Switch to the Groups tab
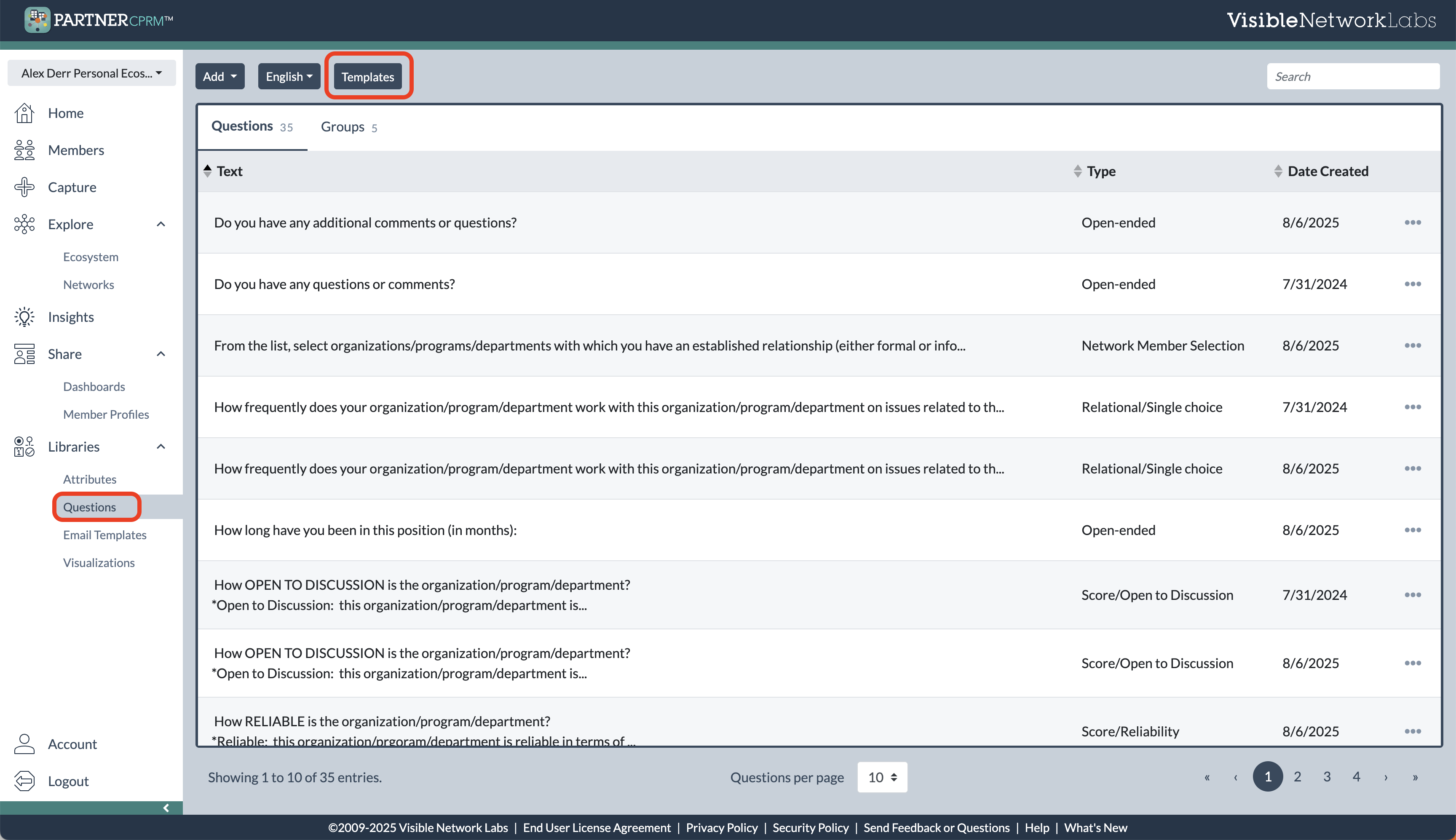This screenshot has height=840, width=1456. (349, 127)
